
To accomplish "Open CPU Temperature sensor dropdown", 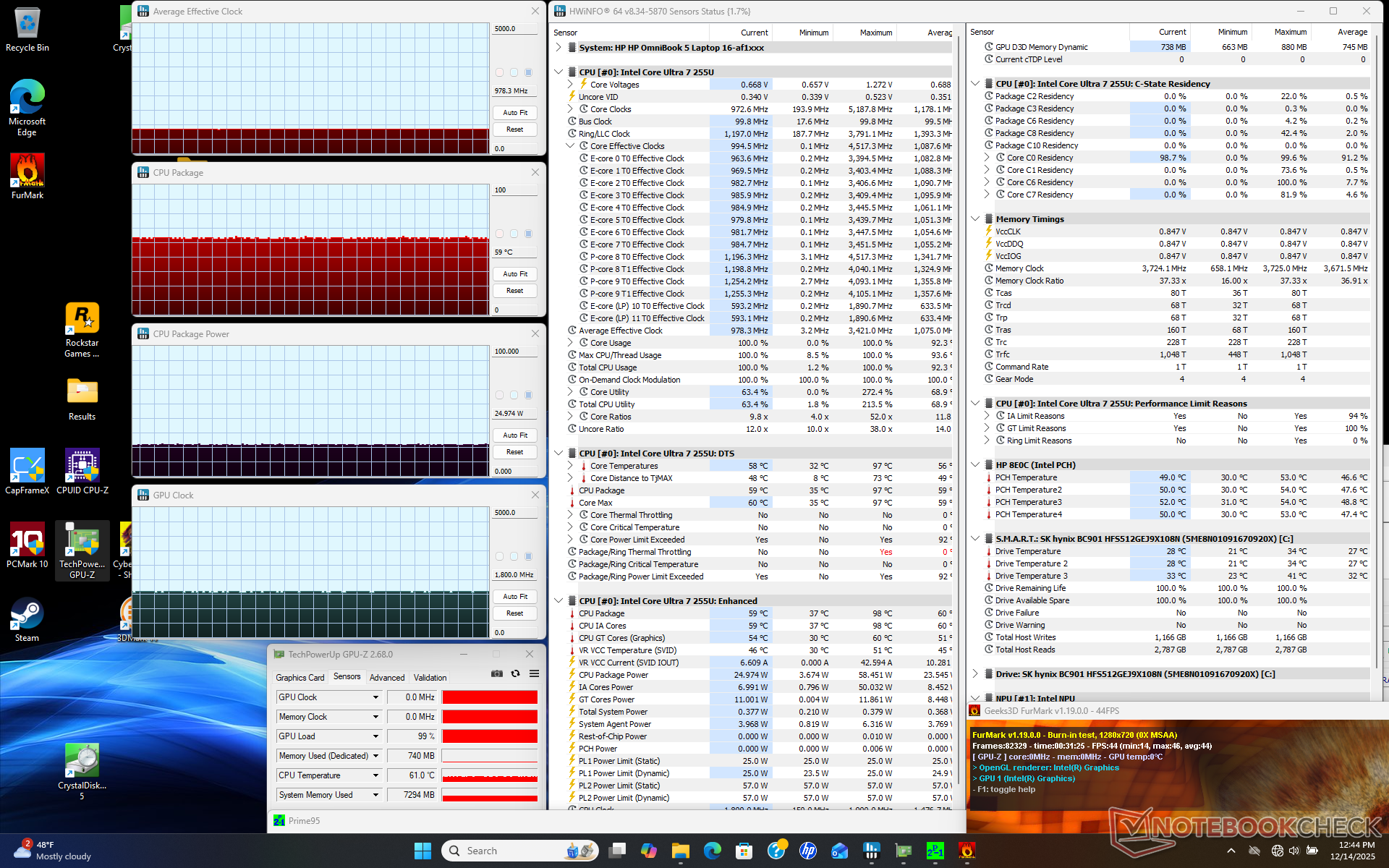I will coord(375,775).
